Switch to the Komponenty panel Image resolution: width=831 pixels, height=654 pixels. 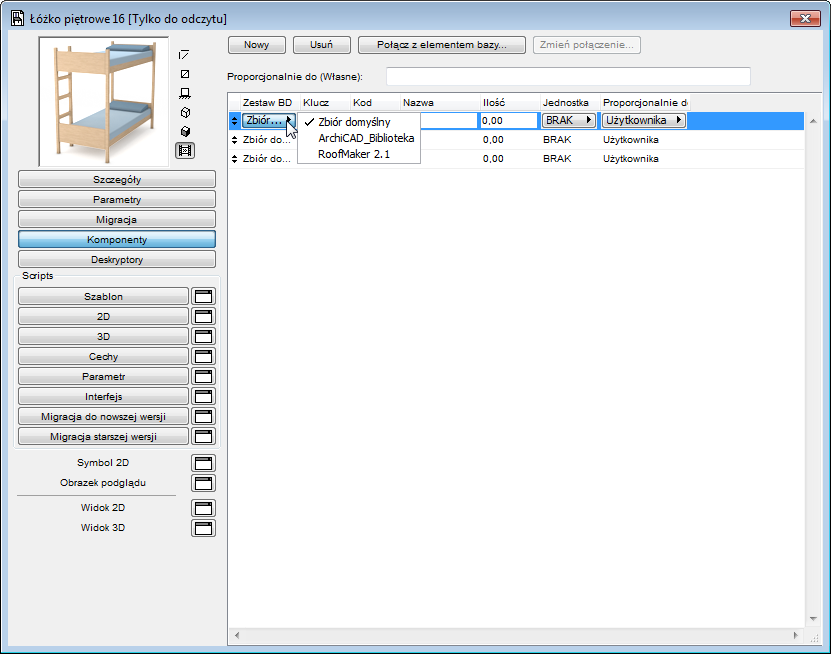point(116,239)
